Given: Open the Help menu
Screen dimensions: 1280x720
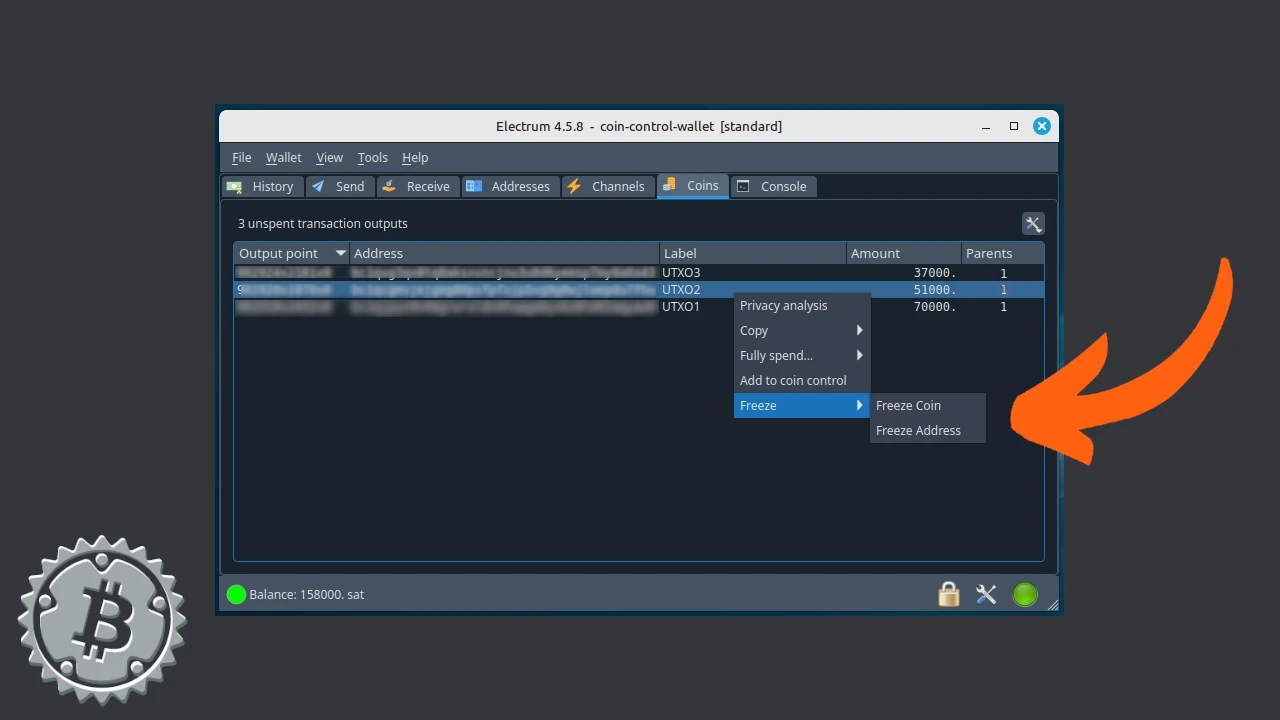Looking at the screenshot, I should click(415, 157).
